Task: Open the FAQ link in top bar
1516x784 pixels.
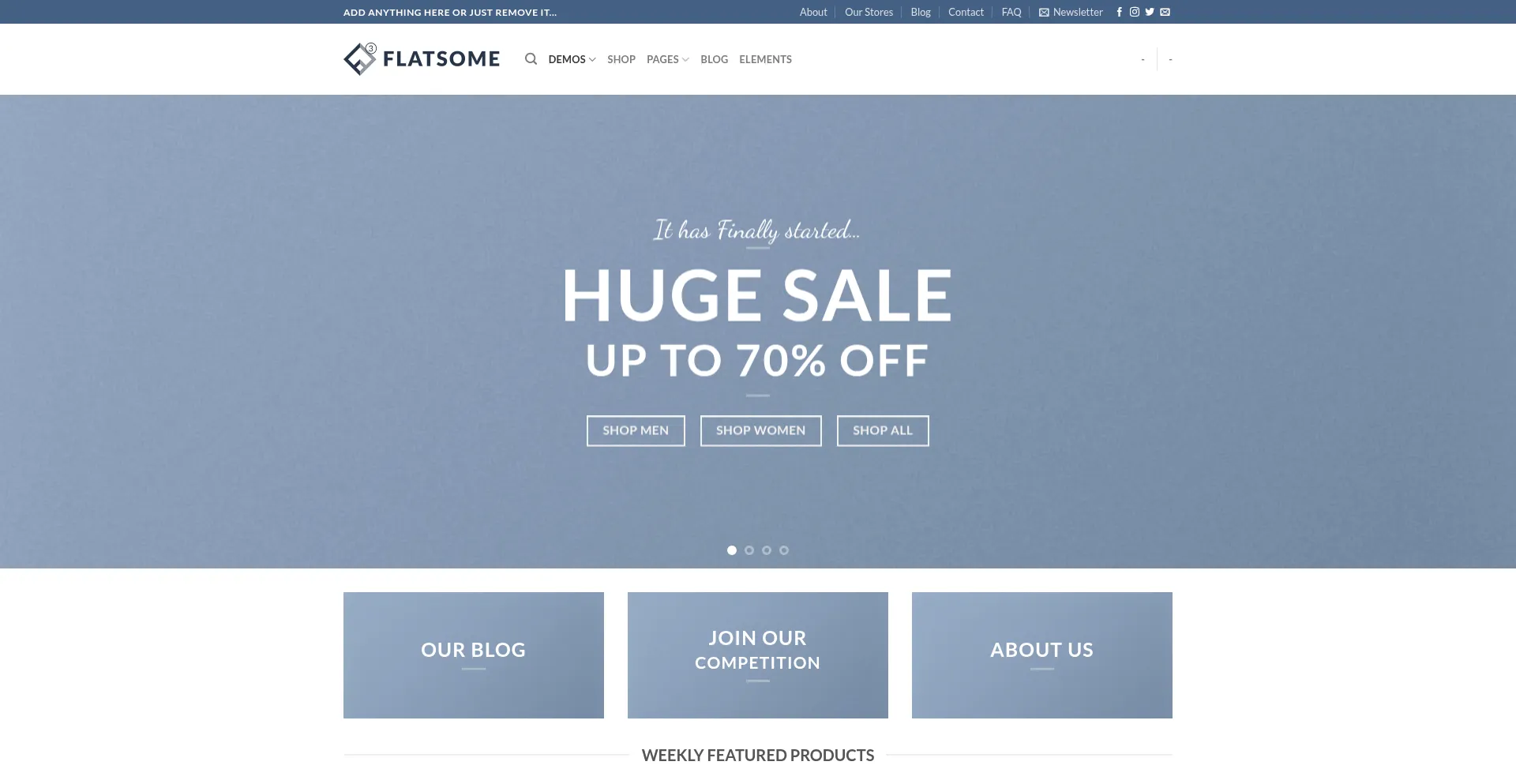Action: point(1011,12)
